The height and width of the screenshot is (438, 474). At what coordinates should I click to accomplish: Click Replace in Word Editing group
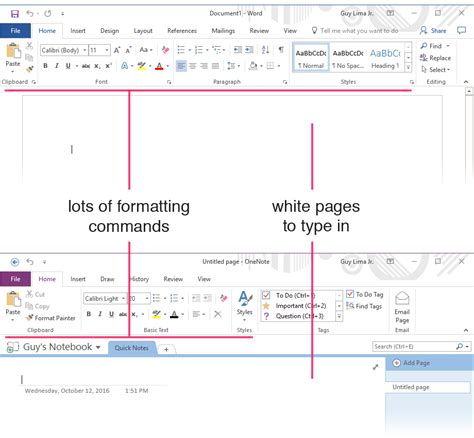[435, 58]
